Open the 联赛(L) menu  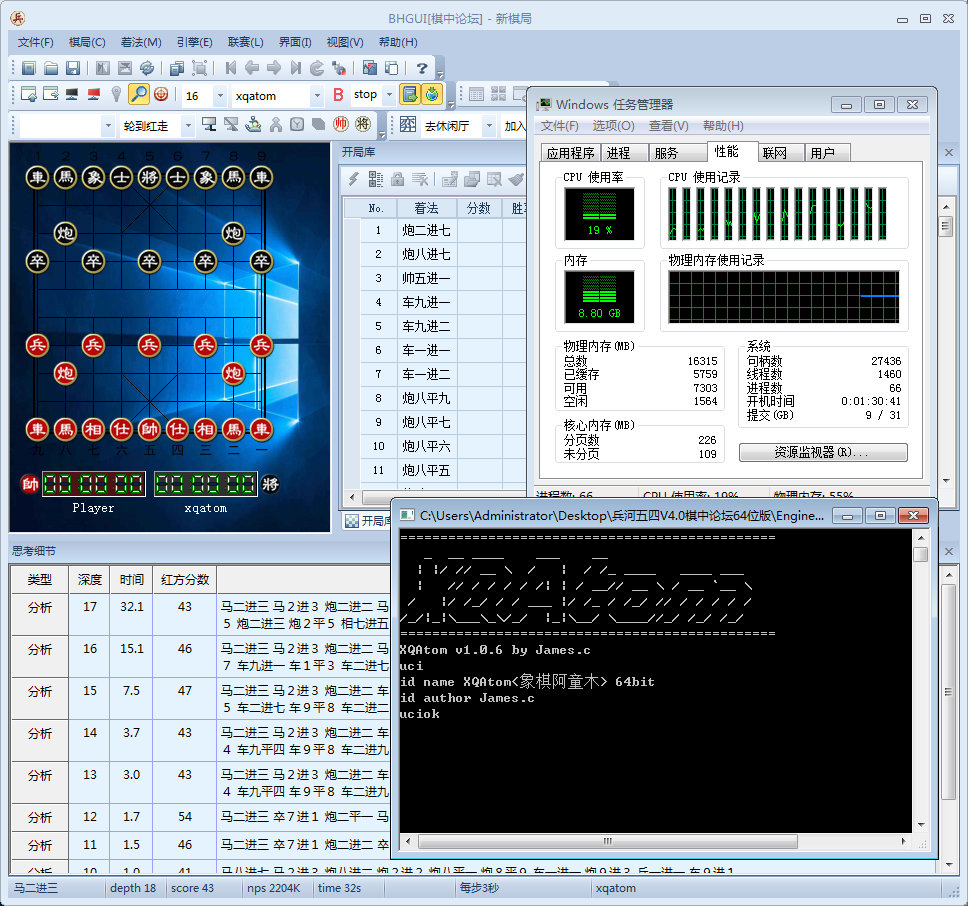246,42
